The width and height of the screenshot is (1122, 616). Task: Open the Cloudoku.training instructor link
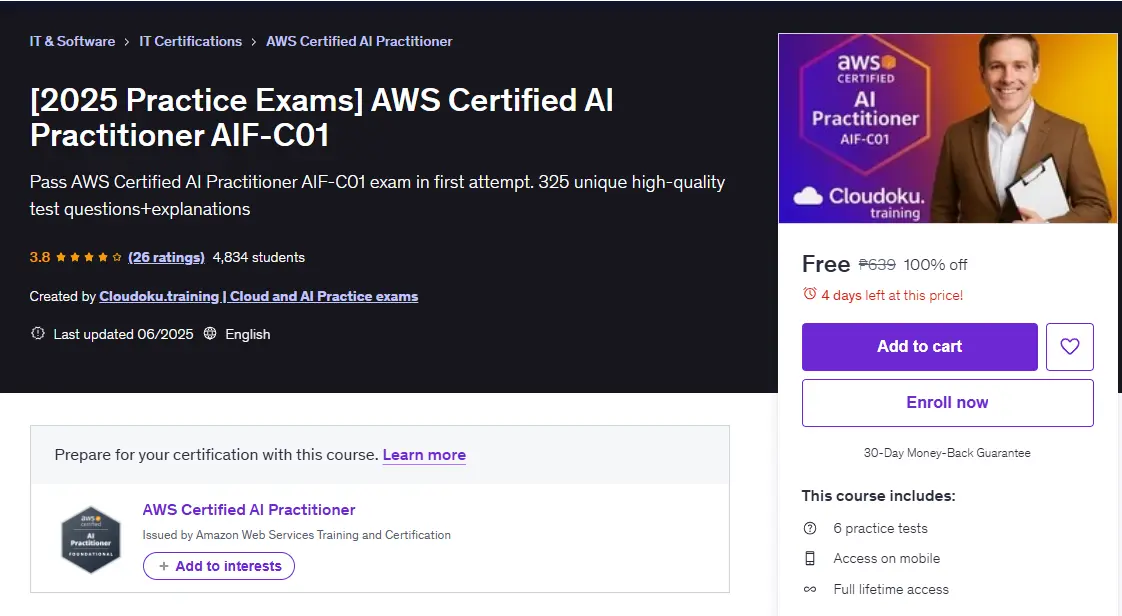[258, 296]
